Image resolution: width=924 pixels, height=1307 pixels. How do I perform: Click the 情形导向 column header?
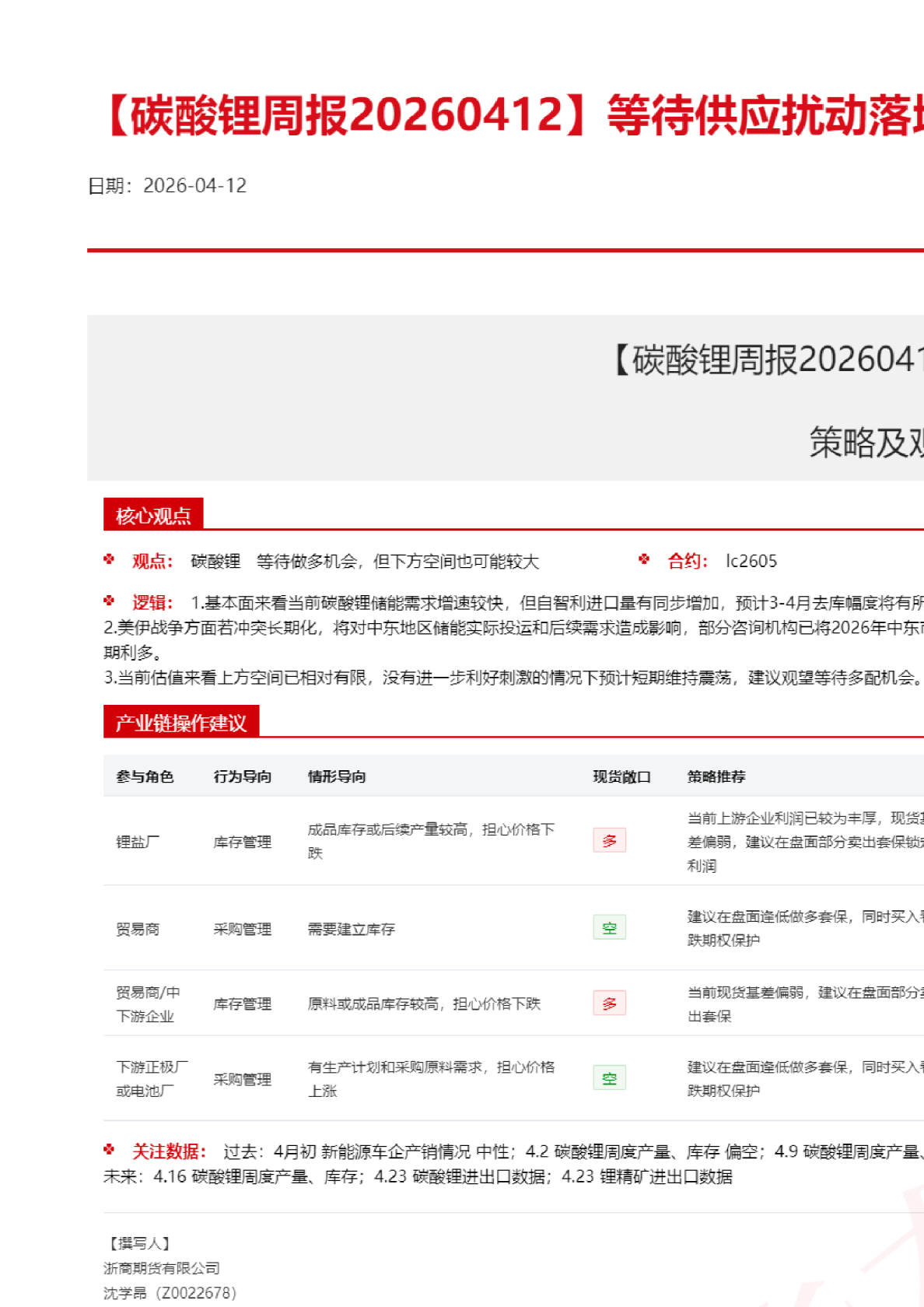point(337,776)
